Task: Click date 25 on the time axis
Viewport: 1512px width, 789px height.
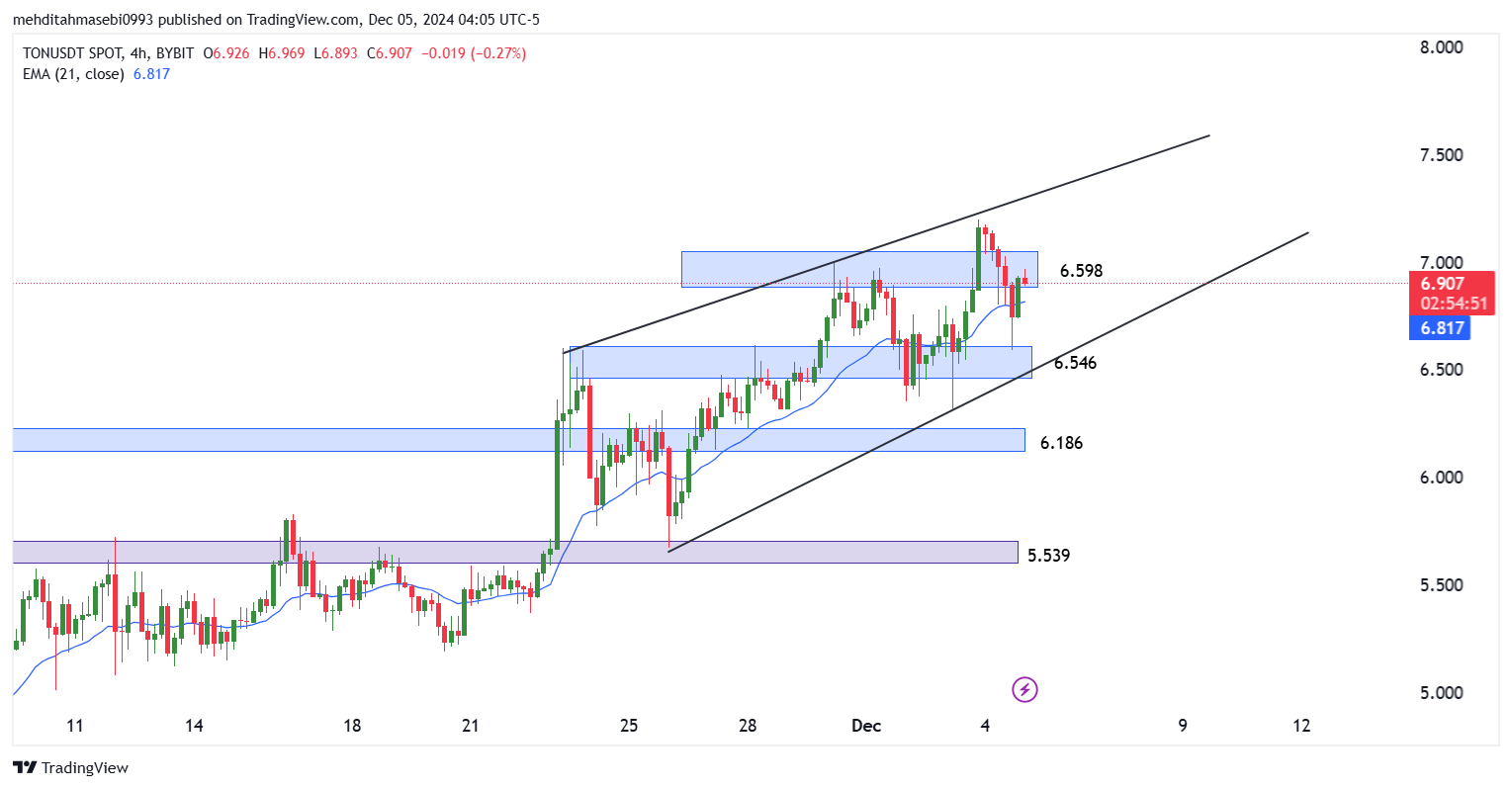Action: 629,726
